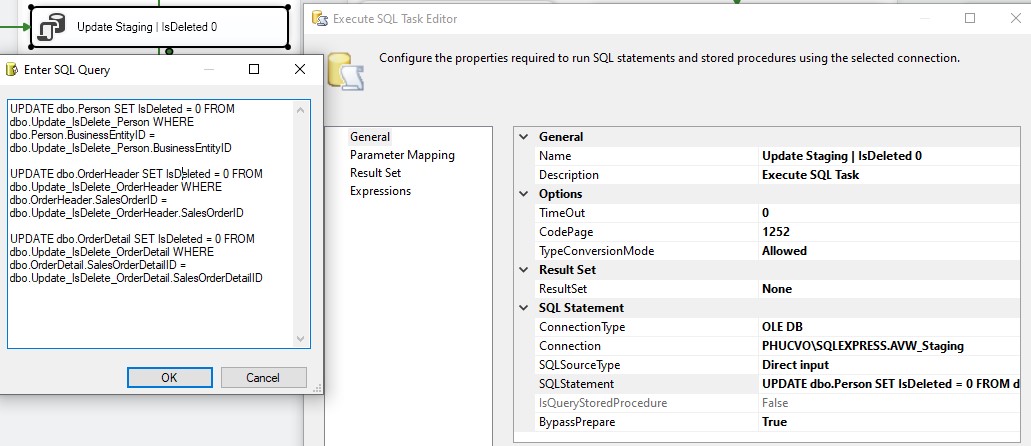
Task: Select the IsQueryStoredProcedure property label
Action: 603,403
